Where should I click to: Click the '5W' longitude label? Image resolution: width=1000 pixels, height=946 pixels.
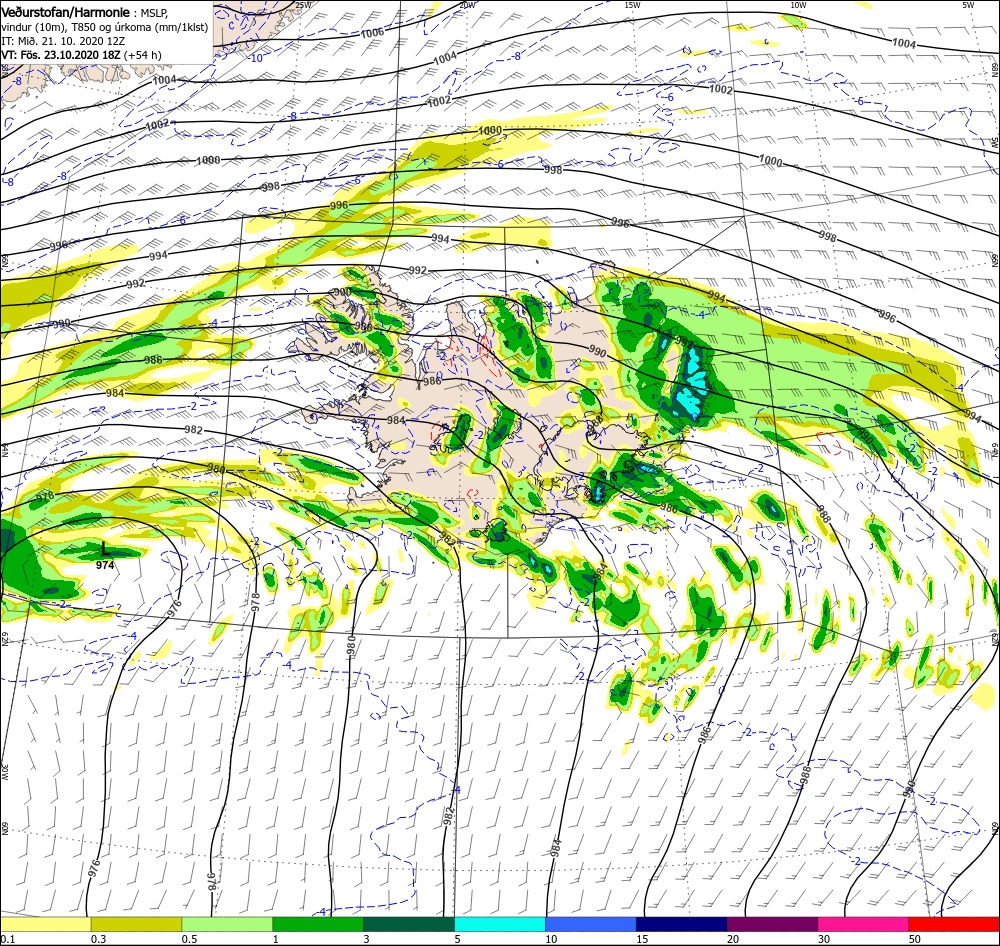click(x=969, y=5)
